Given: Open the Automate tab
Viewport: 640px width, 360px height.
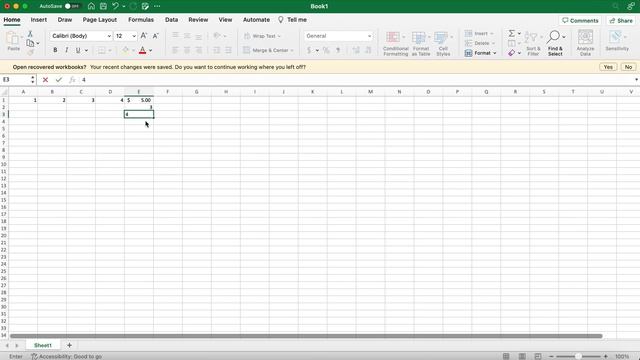Looking at the screenshot, I should tap(256, 20).
